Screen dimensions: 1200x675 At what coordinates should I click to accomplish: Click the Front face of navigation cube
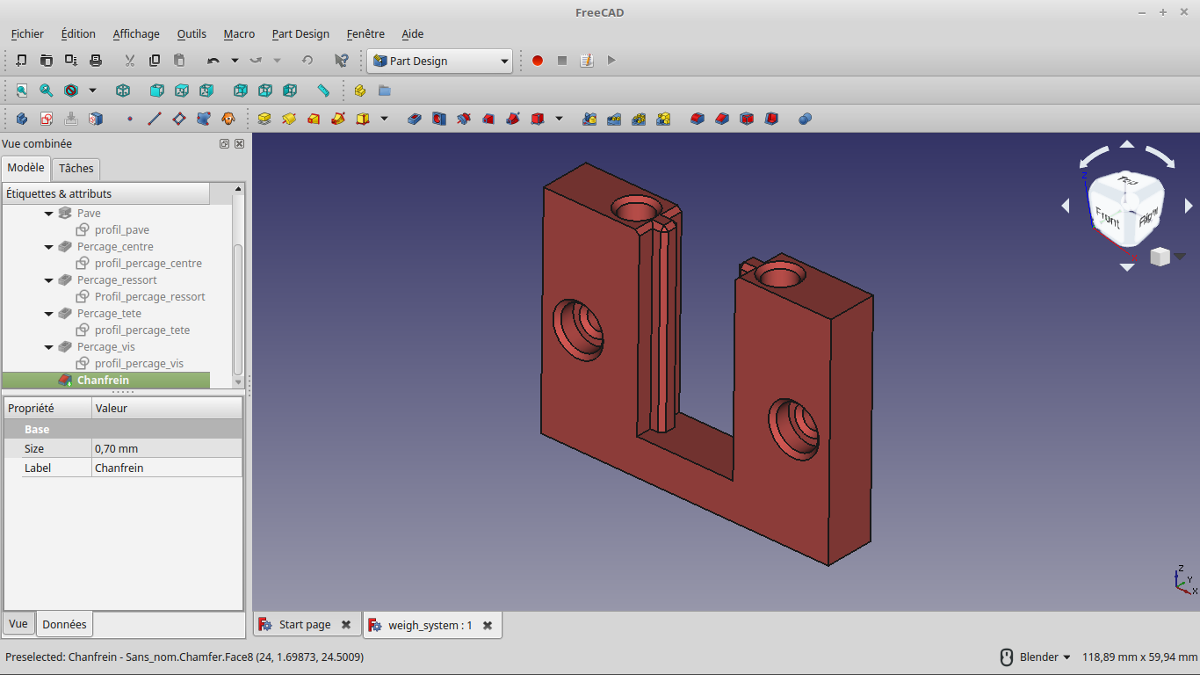click(1107, 217)
